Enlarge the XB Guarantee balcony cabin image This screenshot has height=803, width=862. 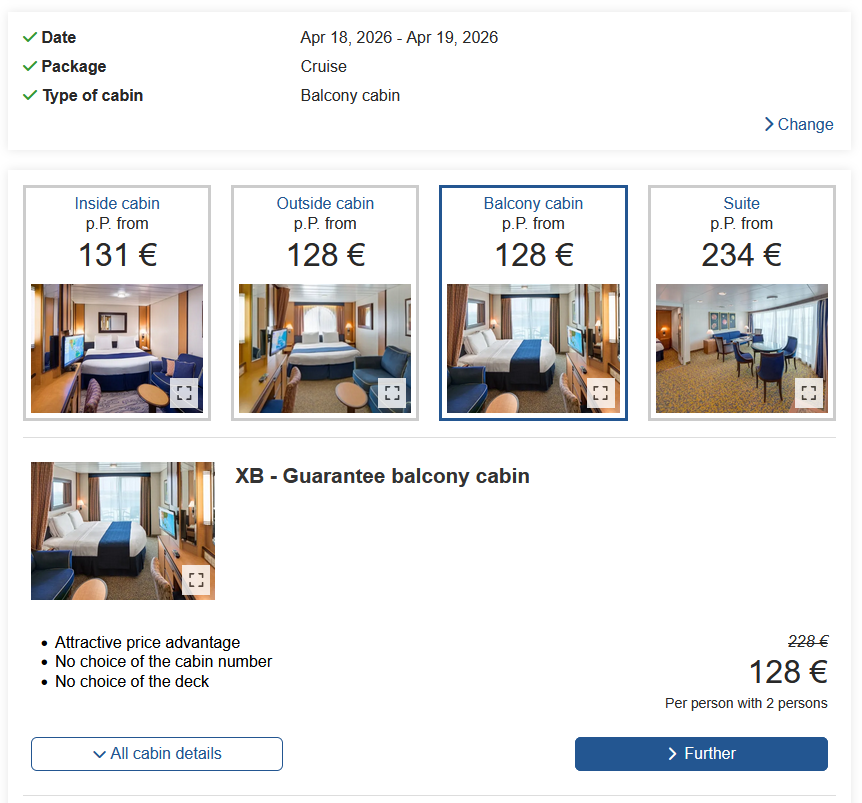196,580
